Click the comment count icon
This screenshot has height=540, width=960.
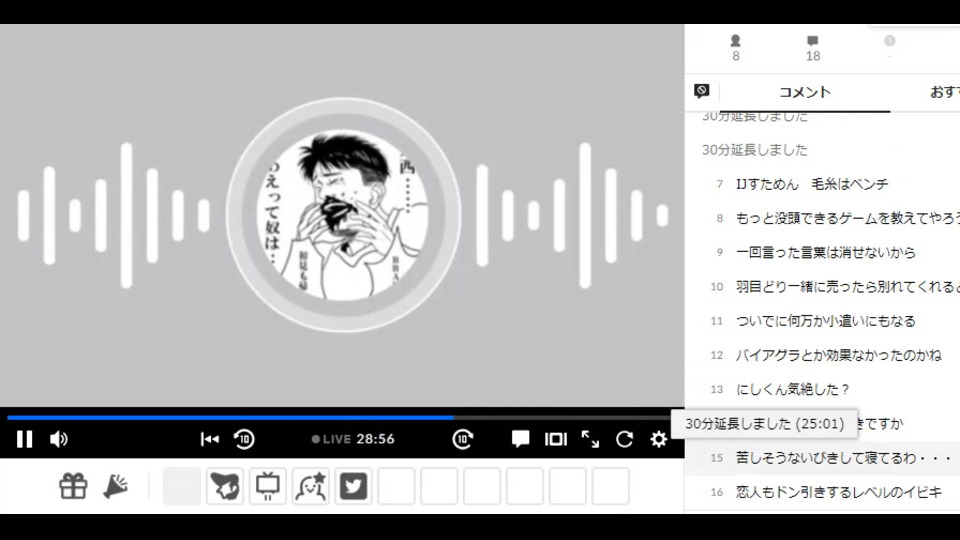(812, 41)
